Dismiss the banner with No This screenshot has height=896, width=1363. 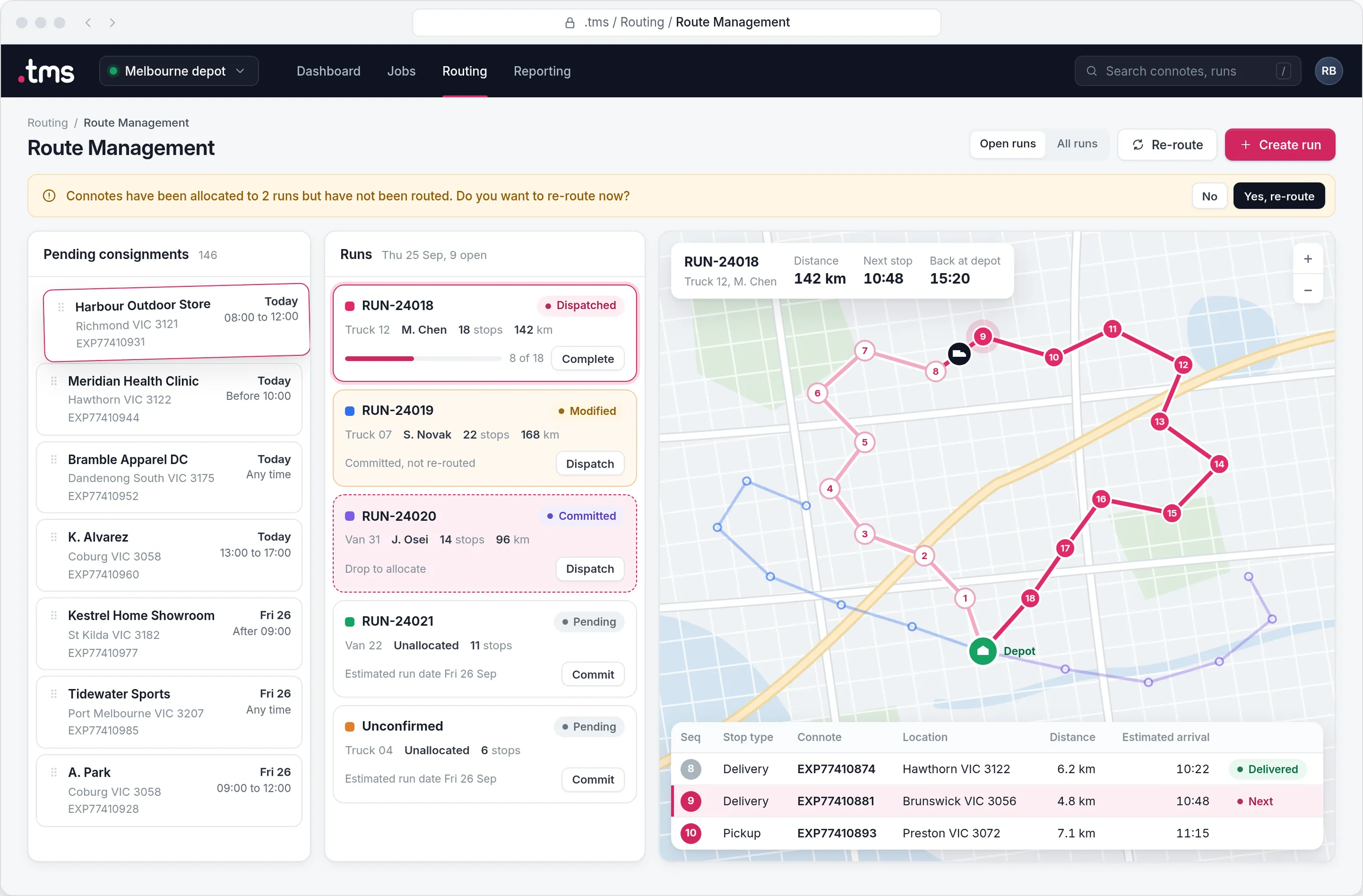click(x=1210, y=196)
